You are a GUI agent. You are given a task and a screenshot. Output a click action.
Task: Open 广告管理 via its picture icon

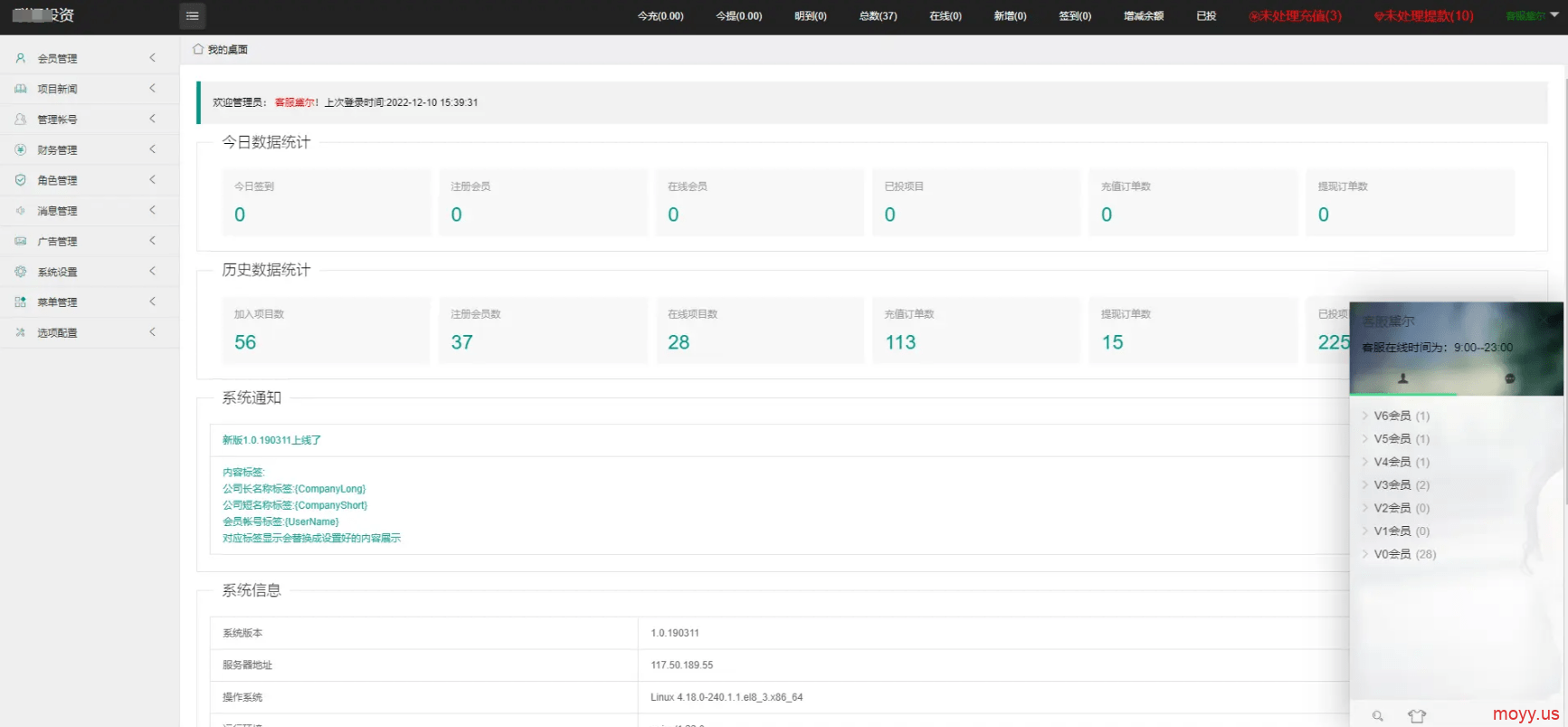click(x=20, y=241)
